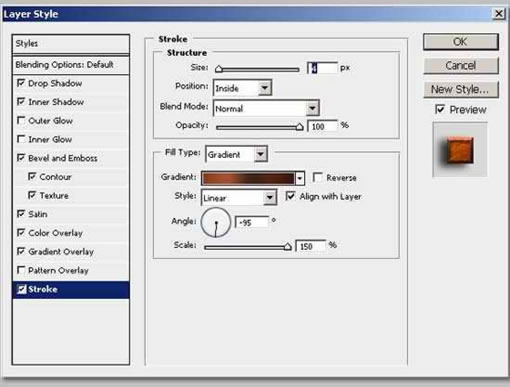510x387 pixels.
Task: Open the gradient picker arrow
Action: 300,178
